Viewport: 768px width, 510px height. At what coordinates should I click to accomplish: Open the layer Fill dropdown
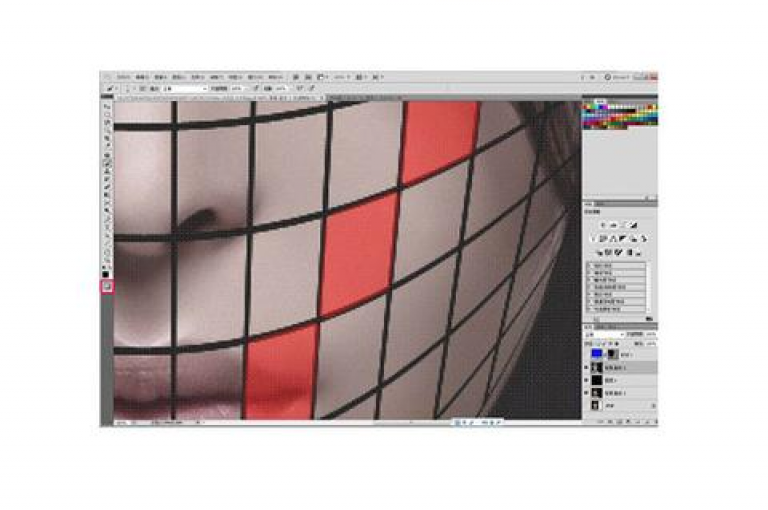(651, 343)
